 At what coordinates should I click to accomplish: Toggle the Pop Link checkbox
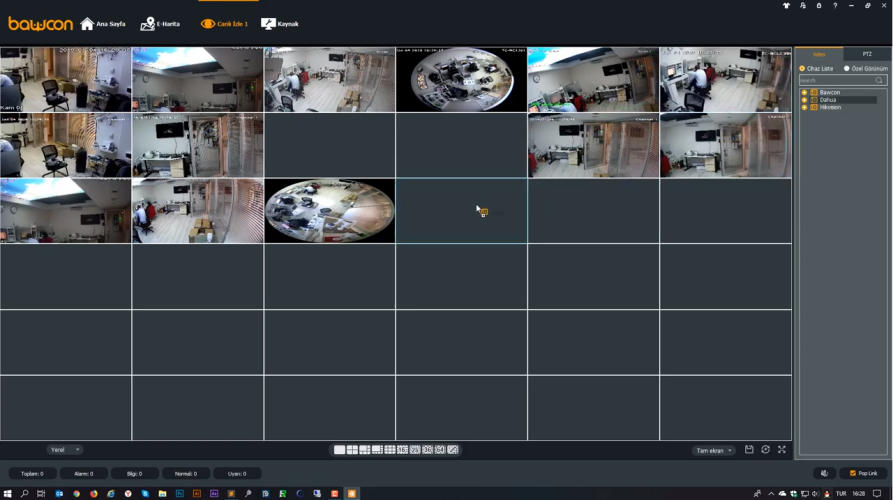click(x=853, y=473)
